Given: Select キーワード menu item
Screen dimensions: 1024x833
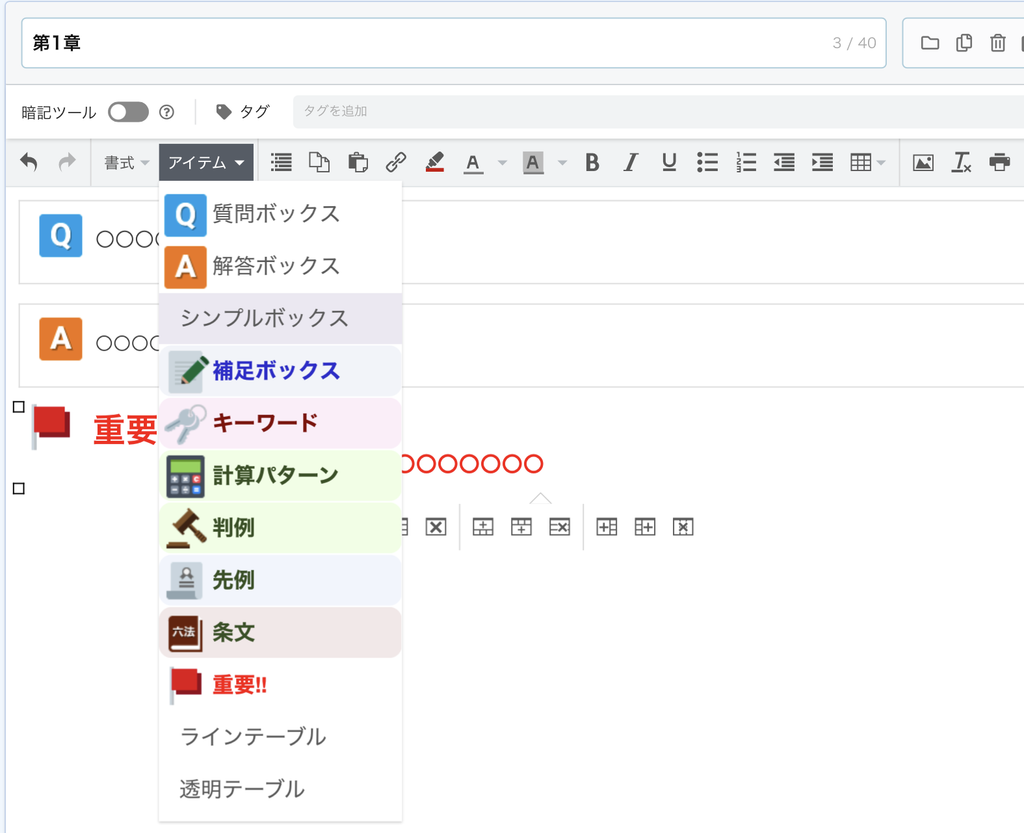Looking at the screenshot, I should pyautogui.click(x=280, y=423).
